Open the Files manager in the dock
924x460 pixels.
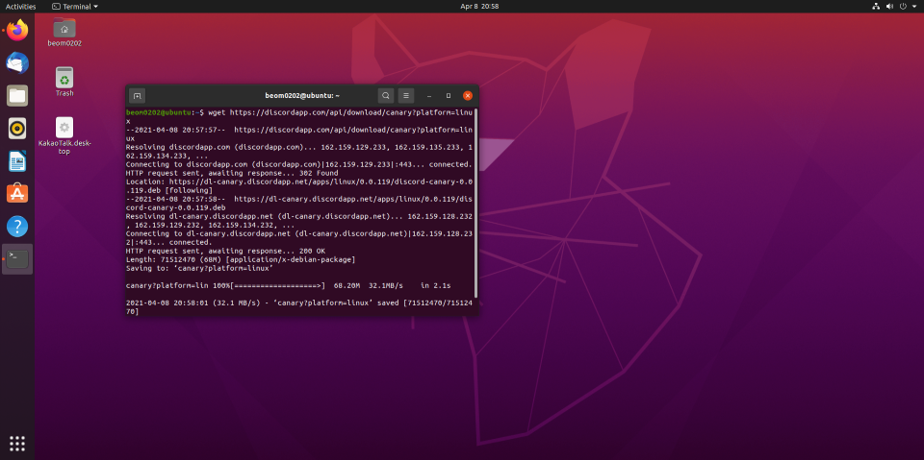pos(17,96)
